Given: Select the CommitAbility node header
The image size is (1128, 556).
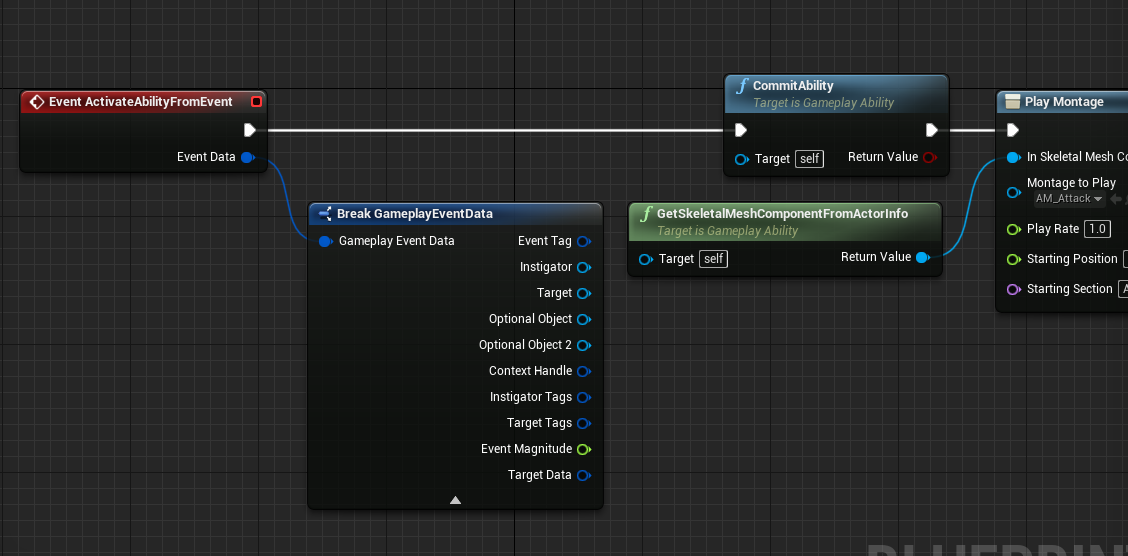Looking at the screenshot, I should (836, 94).
